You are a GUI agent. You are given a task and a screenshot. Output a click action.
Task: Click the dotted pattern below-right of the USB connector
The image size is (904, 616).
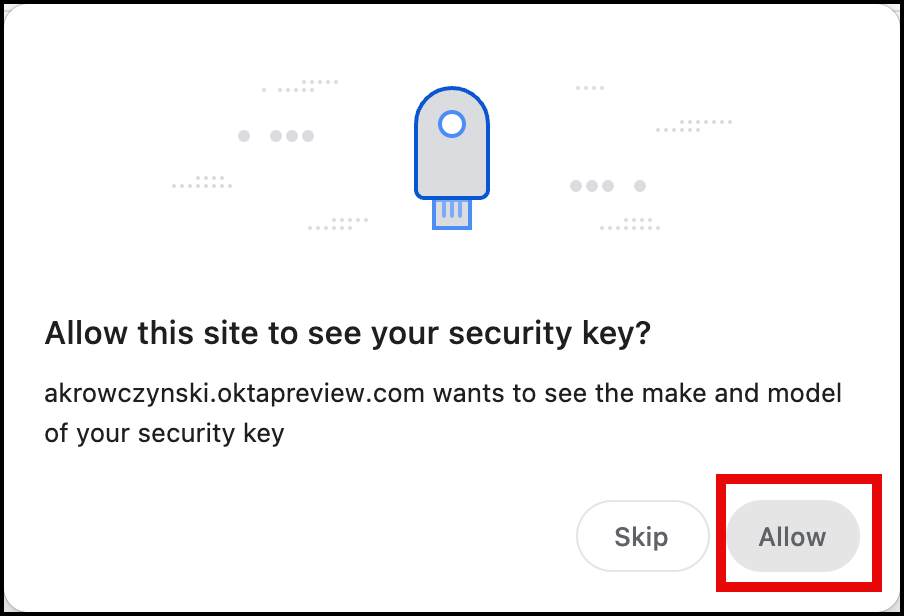[x=630, y=224]
